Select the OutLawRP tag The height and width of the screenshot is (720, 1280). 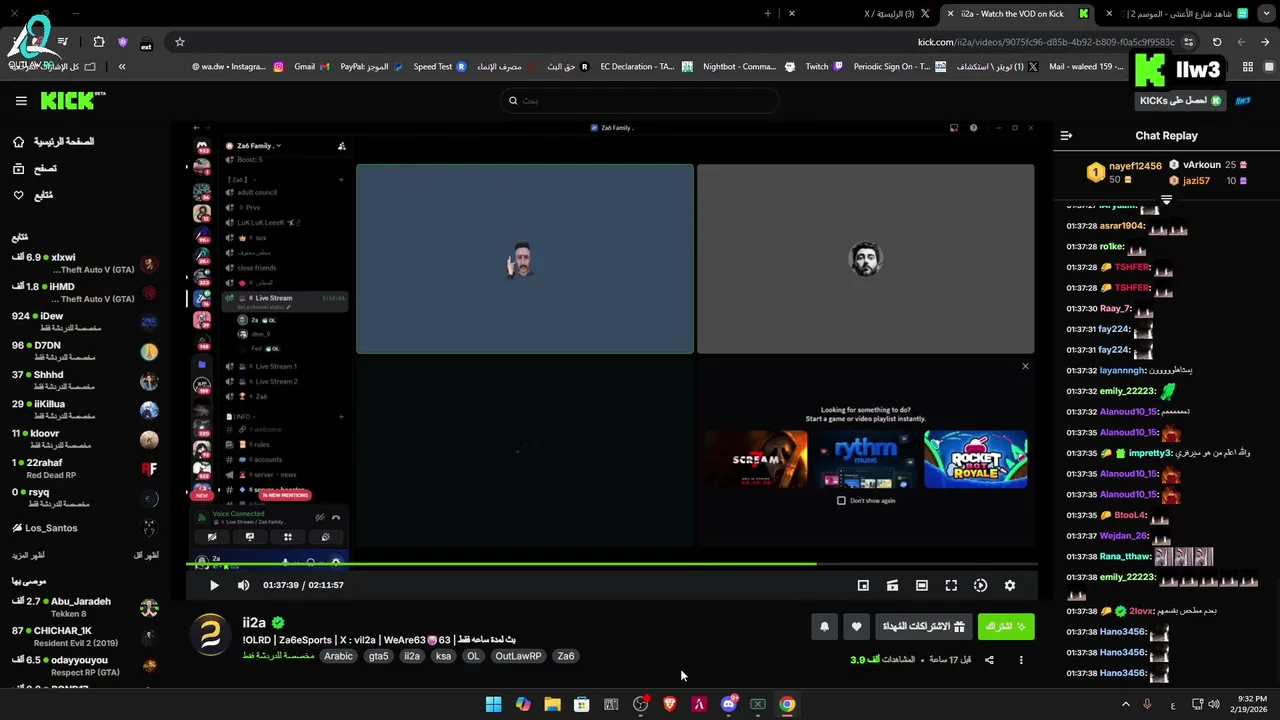point(518,656)
